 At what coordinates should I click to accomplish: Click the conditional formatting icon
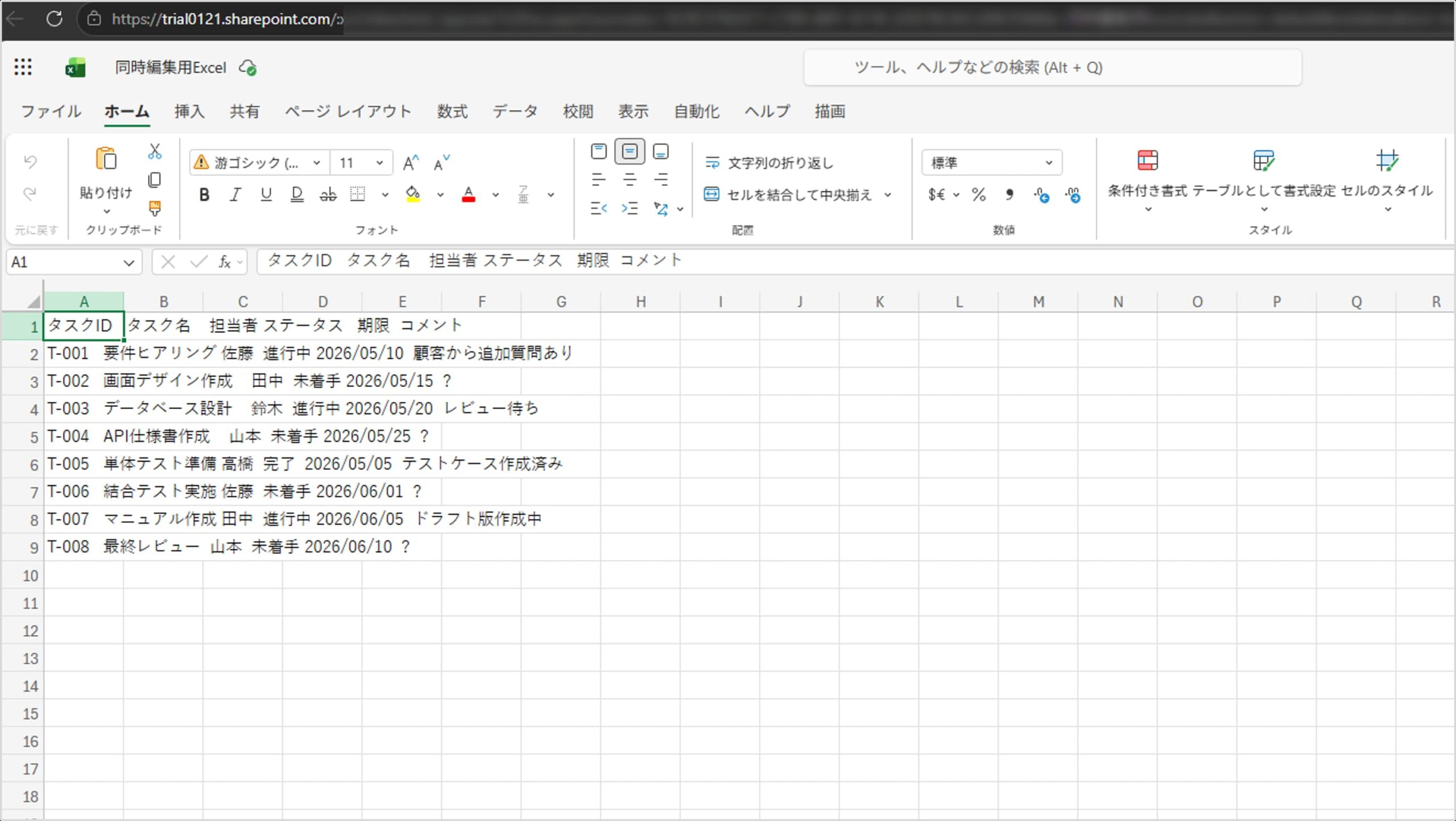[1147, 161]
